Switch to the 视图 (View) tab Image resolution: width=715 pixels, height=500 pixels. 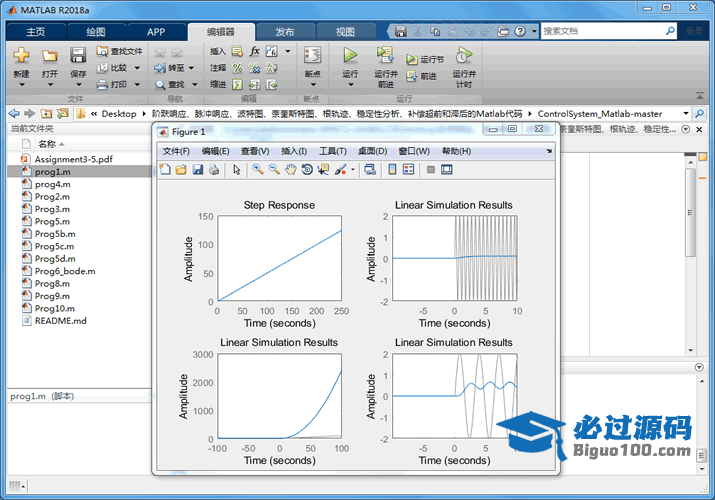click(345, 32)
